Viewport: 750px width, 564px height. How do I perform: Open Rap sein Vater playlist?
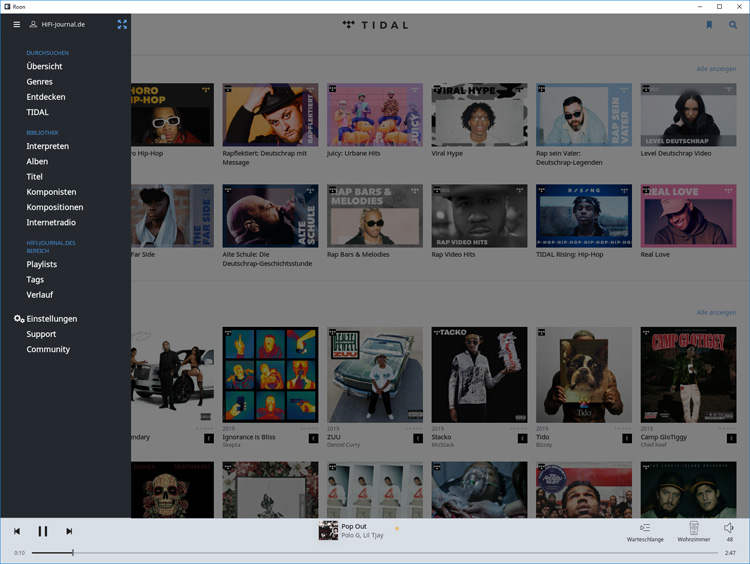tap(584, 115)
